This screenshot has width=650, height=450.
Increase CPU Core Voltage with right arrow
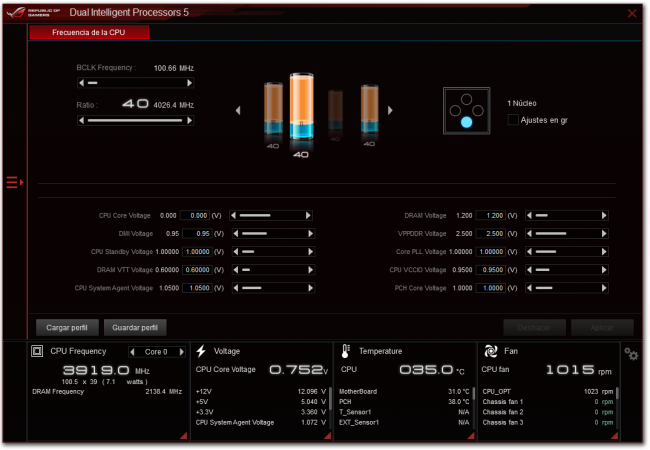(x=308, y=215)
